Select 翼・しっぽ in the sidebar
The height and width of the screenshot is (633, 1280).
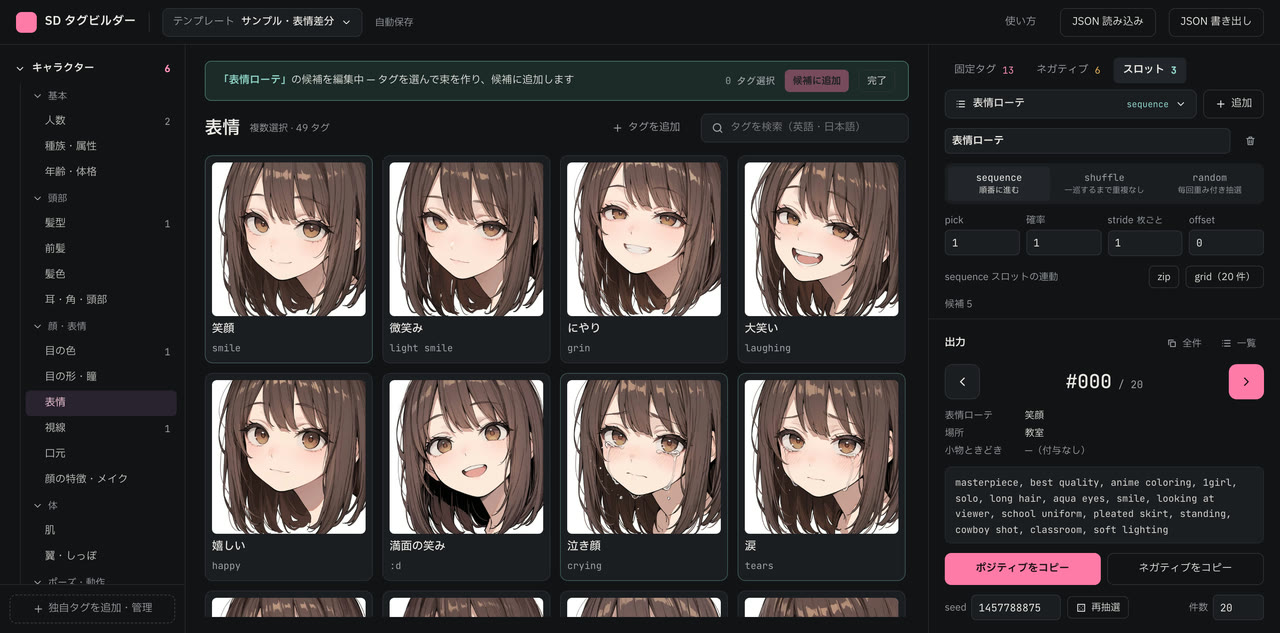point(101,555)
